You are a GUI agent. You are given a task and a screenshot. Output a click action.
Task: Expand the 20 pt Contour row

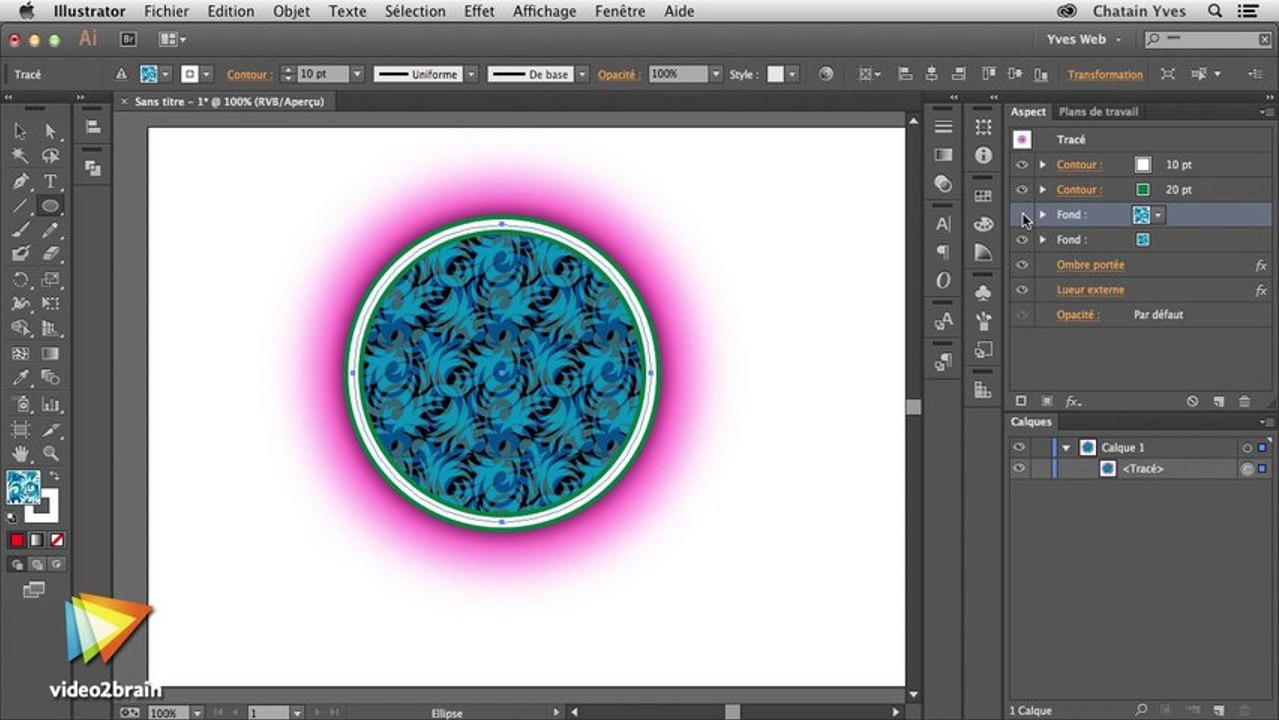1043,190
